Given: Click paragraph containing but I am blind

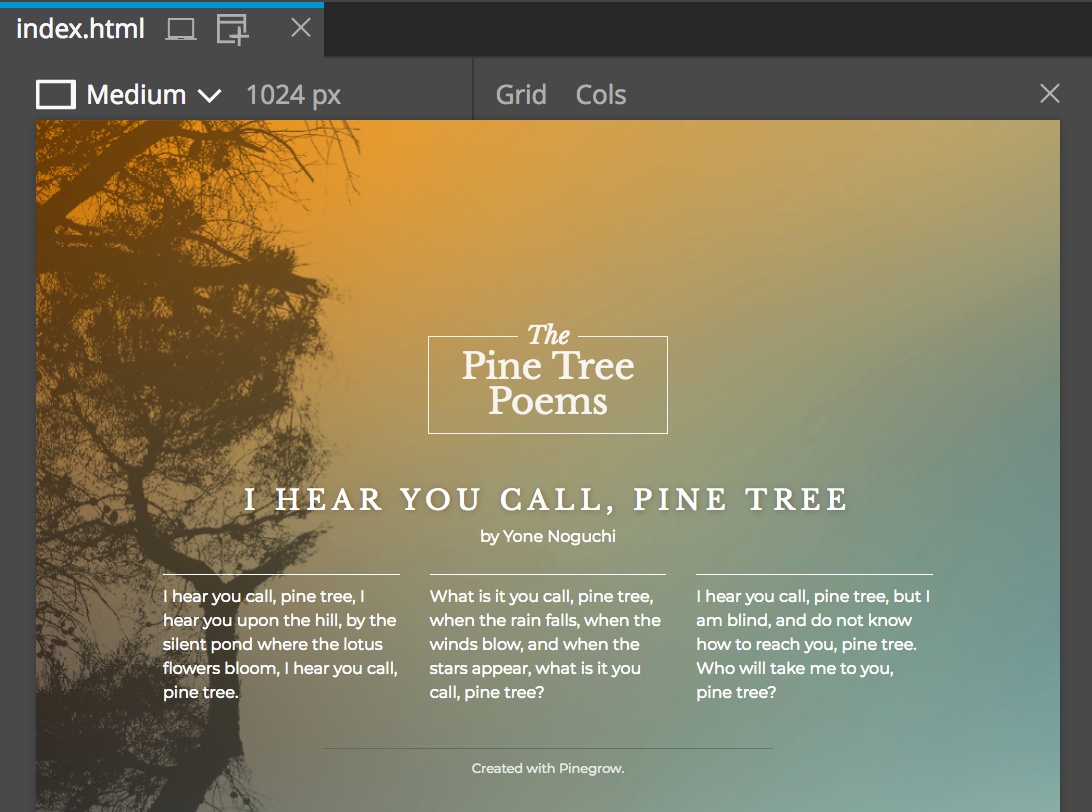Looking at the screenshot, I should pyautogui.click(x=814, y=644).
